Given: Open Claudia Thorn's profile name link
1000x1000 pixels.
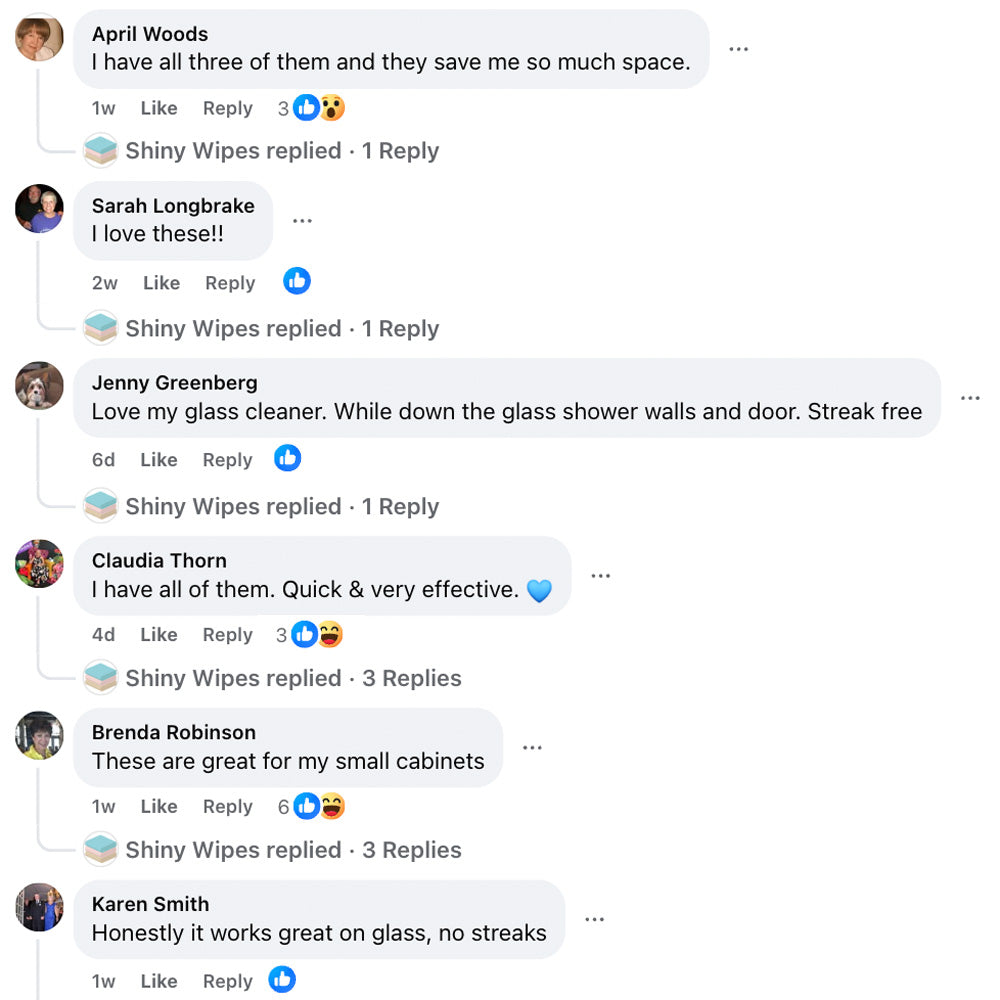Looking at the screenshot, I should click(x=159, y=561).
